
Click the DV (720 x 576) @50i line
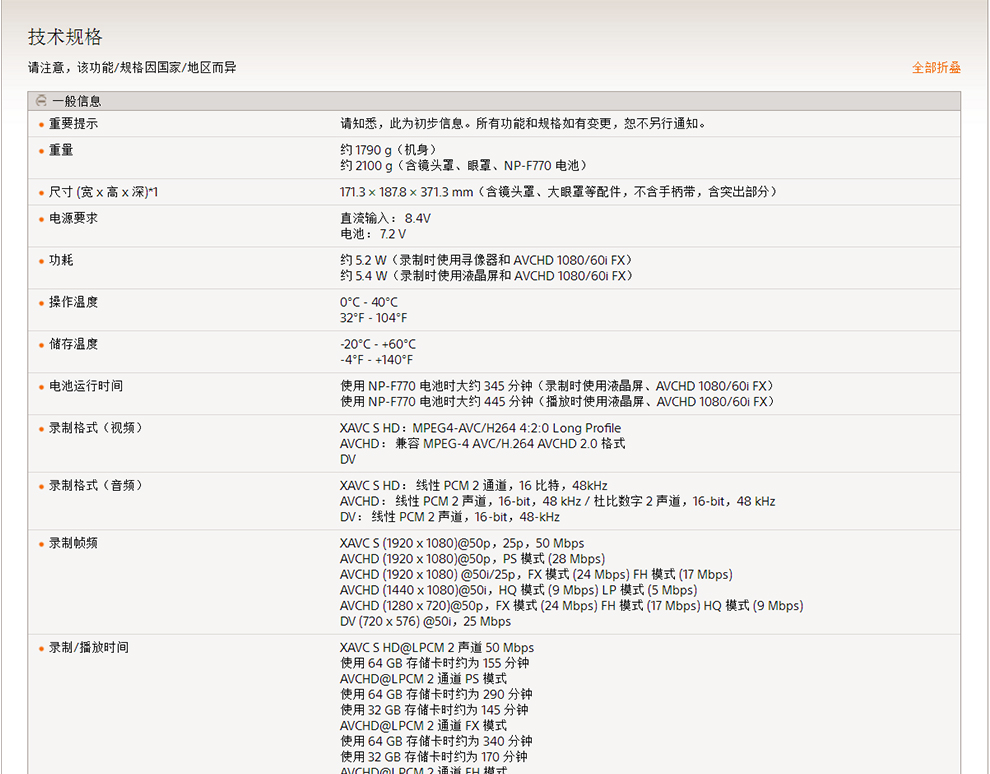(426, 621)
